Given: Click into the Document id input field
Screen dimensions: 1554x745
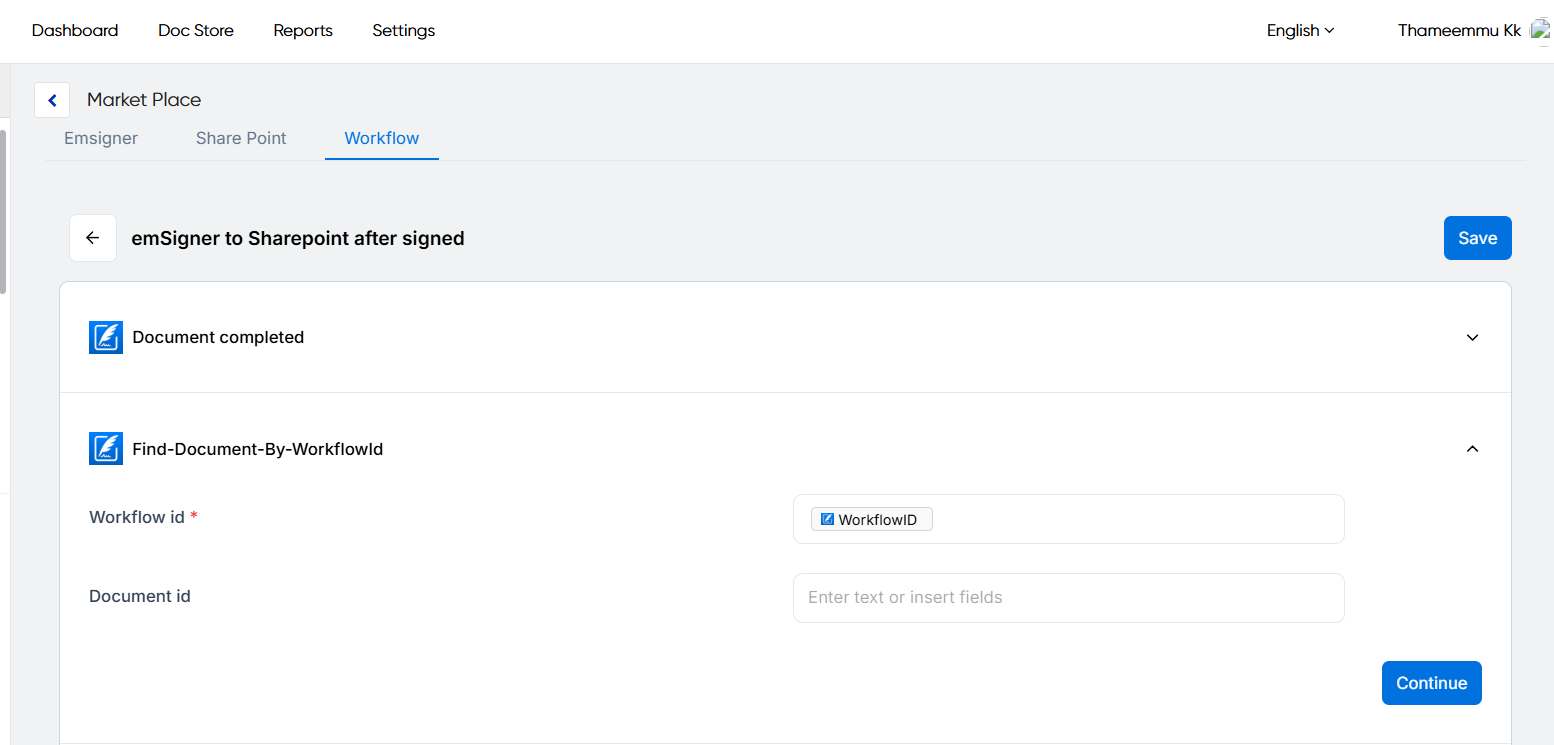Looking at the screenshot, I should (1068, 598).
